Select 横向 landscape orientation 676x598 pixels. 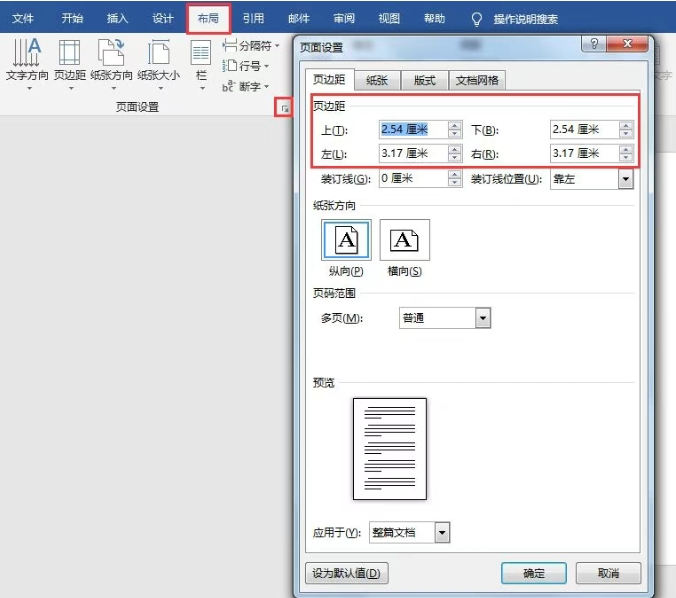404,240
